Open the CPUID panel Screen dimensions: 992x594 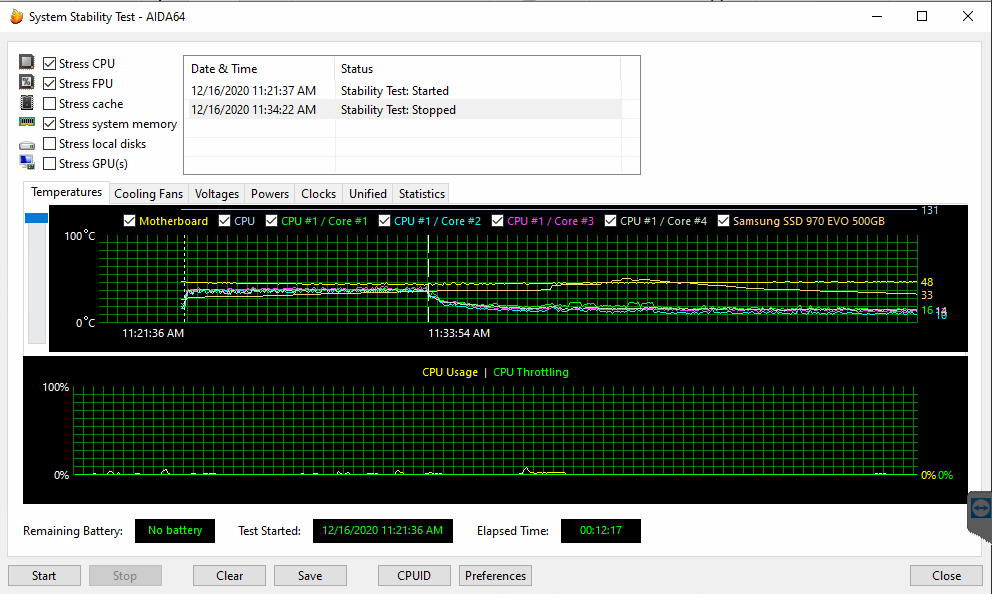click(414, 576)
